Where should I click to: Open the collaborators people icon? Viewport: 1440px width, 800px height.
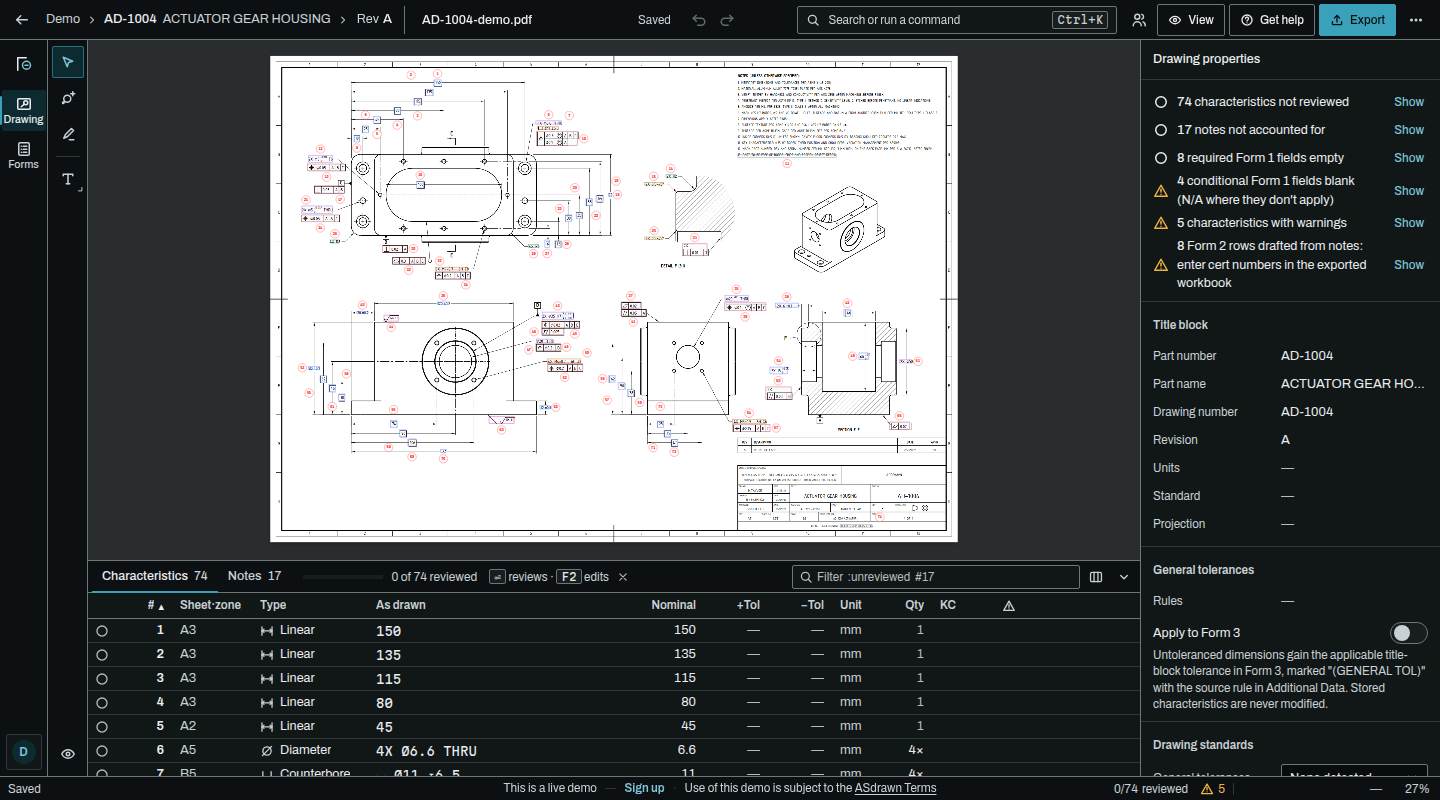1139,20
